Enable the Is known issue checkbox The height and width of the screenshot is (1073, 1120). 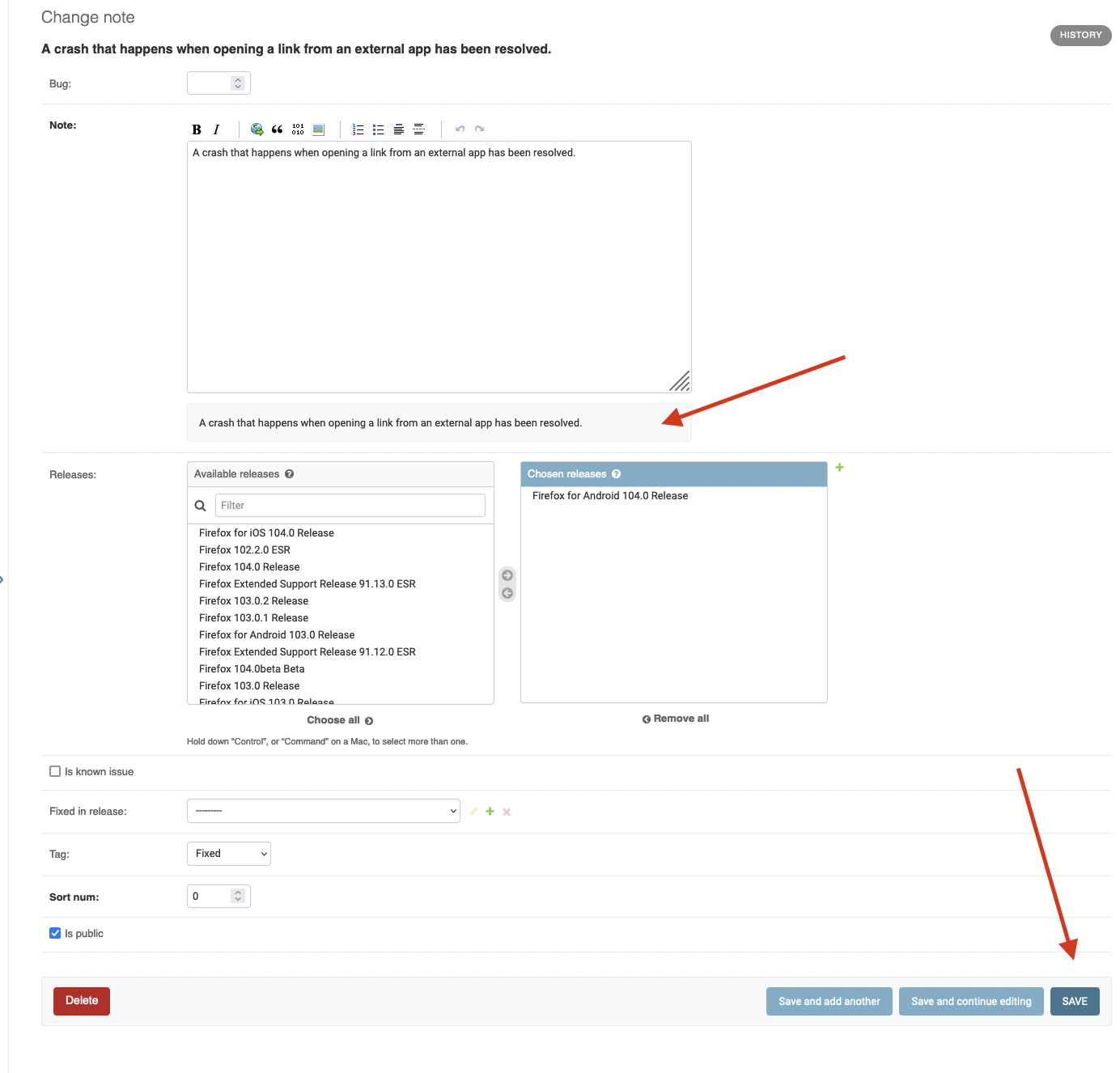tap(55, 771)
